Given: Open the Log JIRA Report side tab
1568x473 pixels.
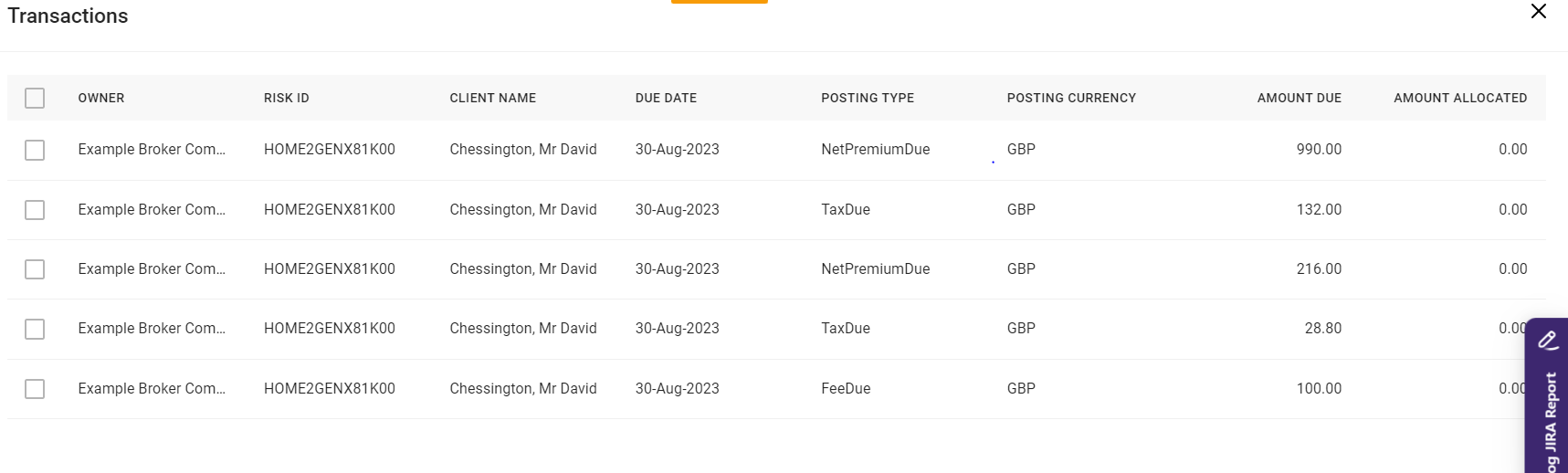Looking at the screenshot, I should [1548, 402].
